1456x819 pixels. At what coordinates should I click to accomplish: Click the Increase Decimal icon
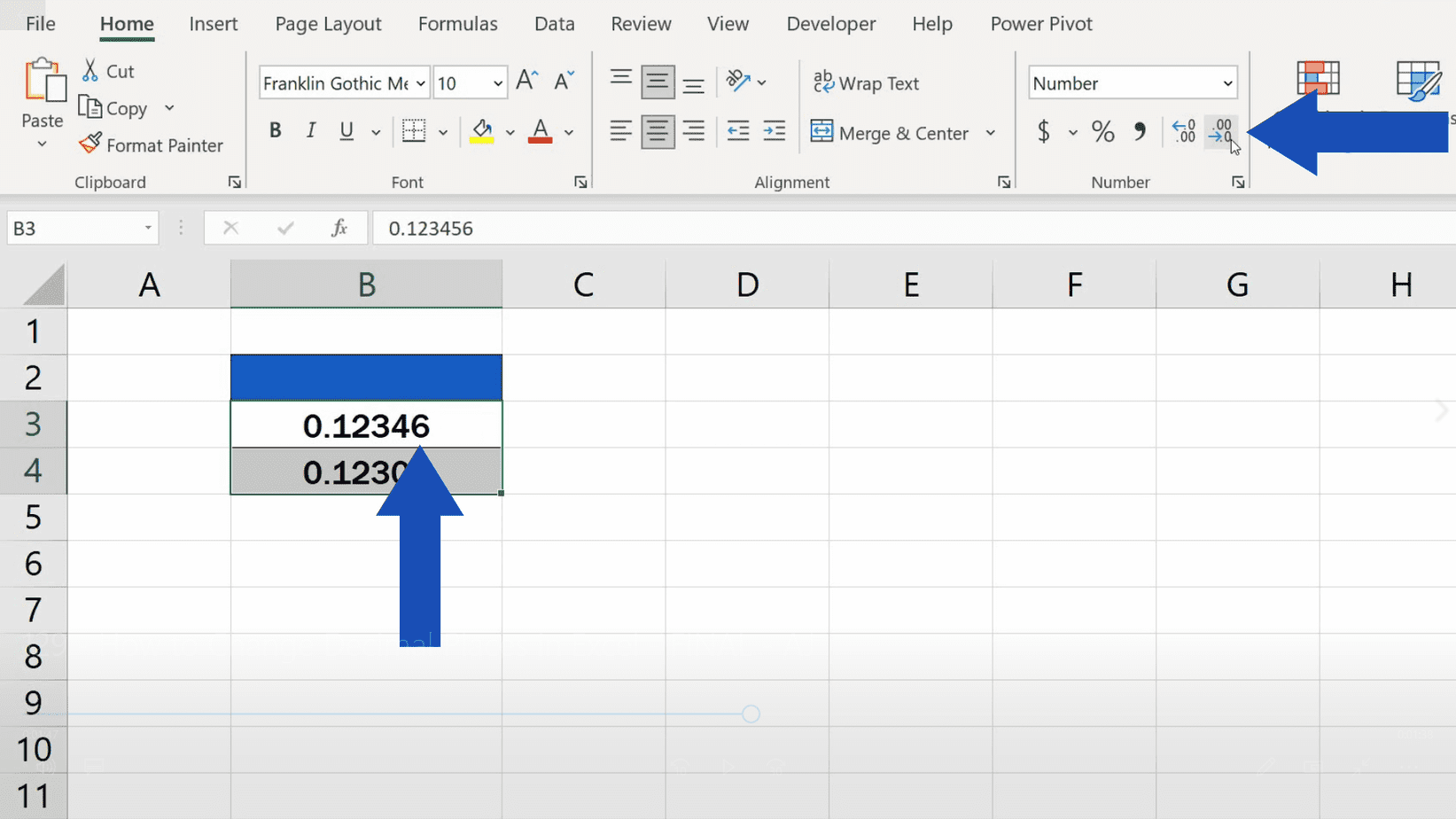click(1183, 131)
